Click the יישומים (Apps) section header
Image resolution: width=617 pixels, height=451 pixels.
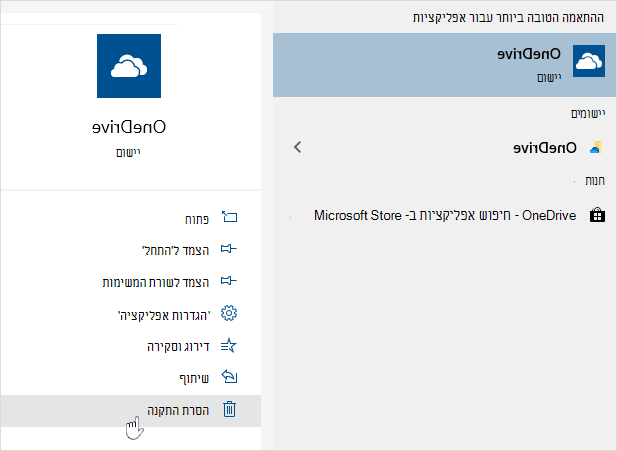tap(588, 114)
